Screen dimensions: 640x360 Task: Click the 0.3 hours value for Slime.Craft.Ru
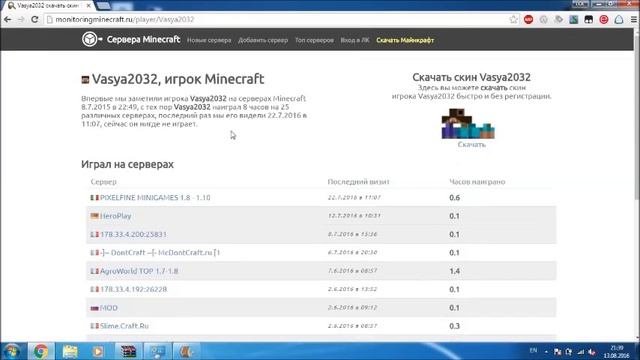point(454,326)
